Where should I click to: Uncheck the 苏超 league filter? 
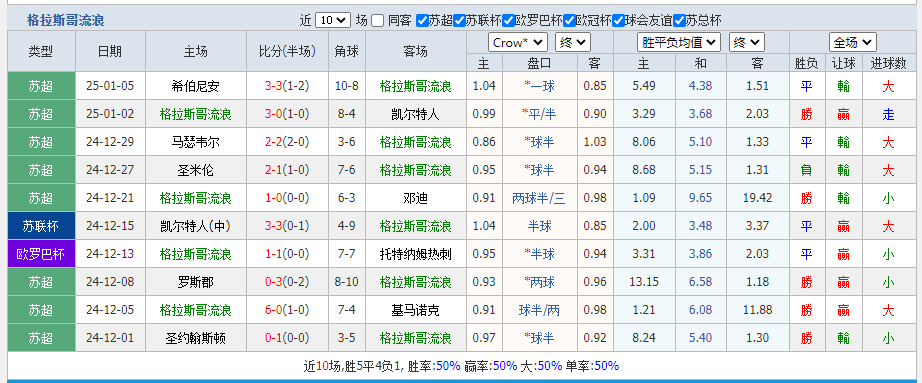422,21
